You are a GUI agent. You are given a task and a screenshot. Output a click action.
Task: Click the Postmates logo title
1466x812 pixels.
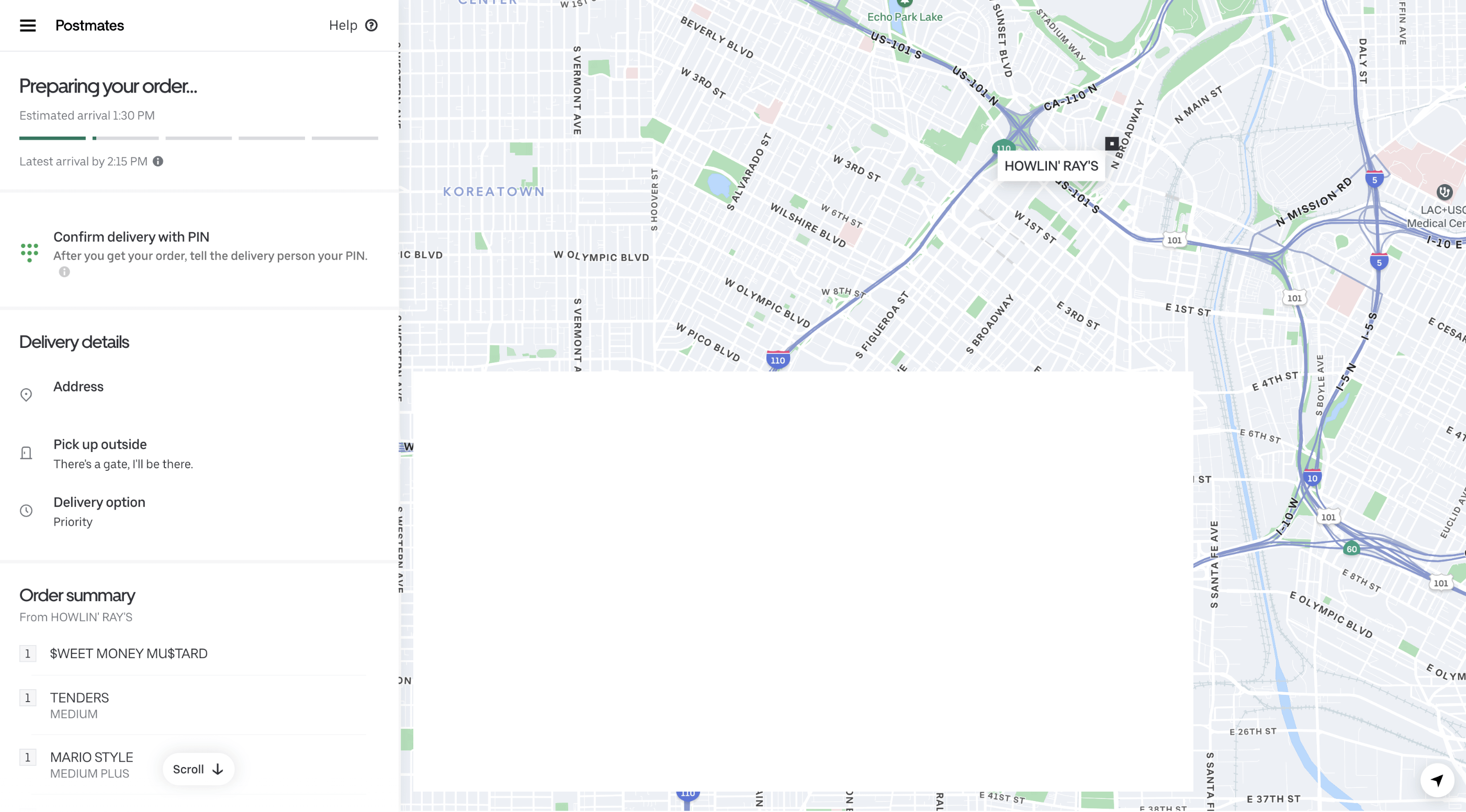point(89,26)
